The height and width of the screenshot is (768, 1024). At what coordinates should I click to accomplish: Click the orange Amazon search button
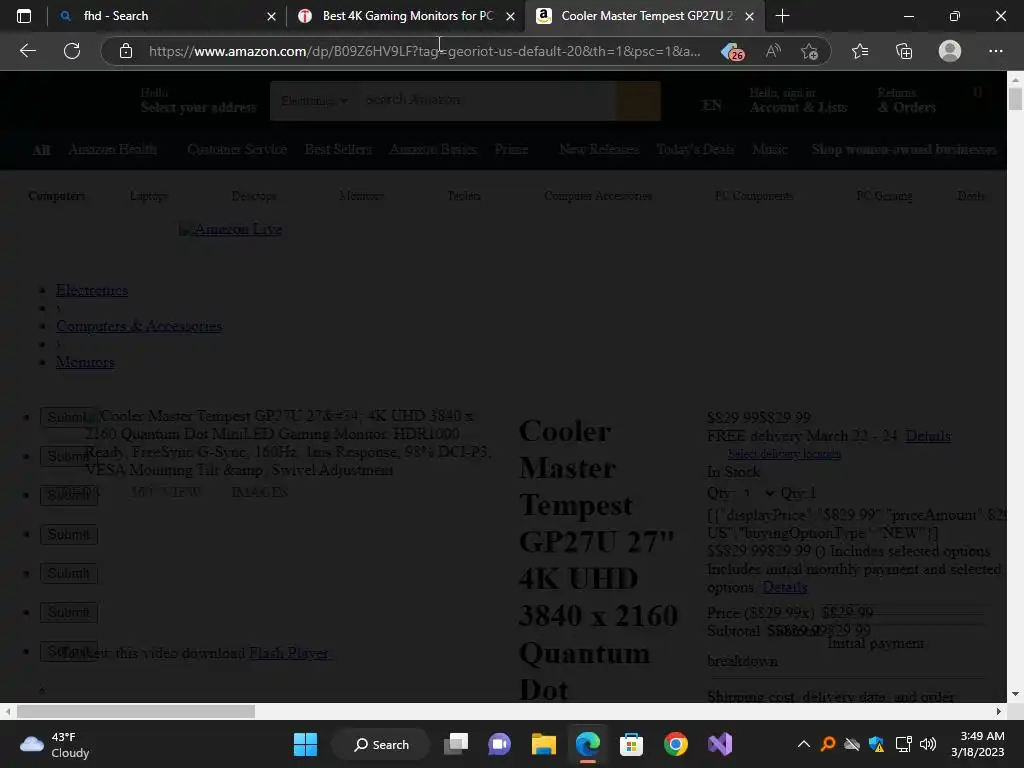(x=638, y=101)
